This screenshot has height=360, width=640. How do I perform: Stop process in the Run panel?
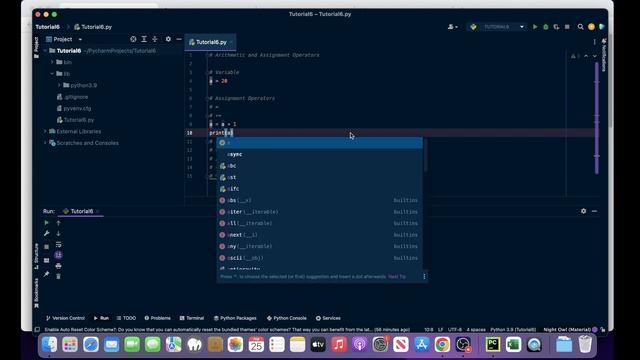coord(47,247)
